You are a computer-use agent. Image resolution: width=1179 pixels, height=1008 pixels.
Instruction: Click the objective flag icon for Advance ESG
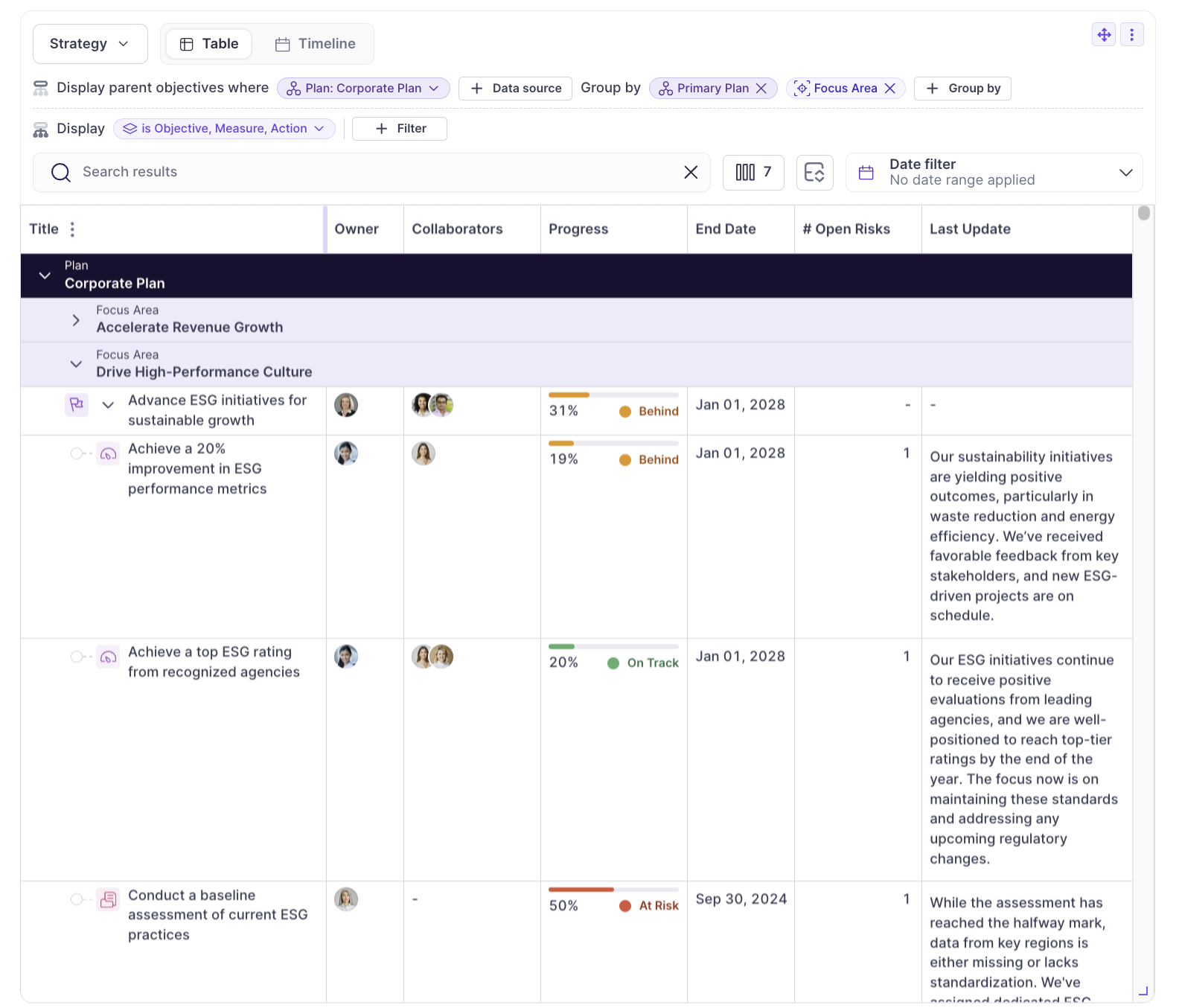point(77,405)
